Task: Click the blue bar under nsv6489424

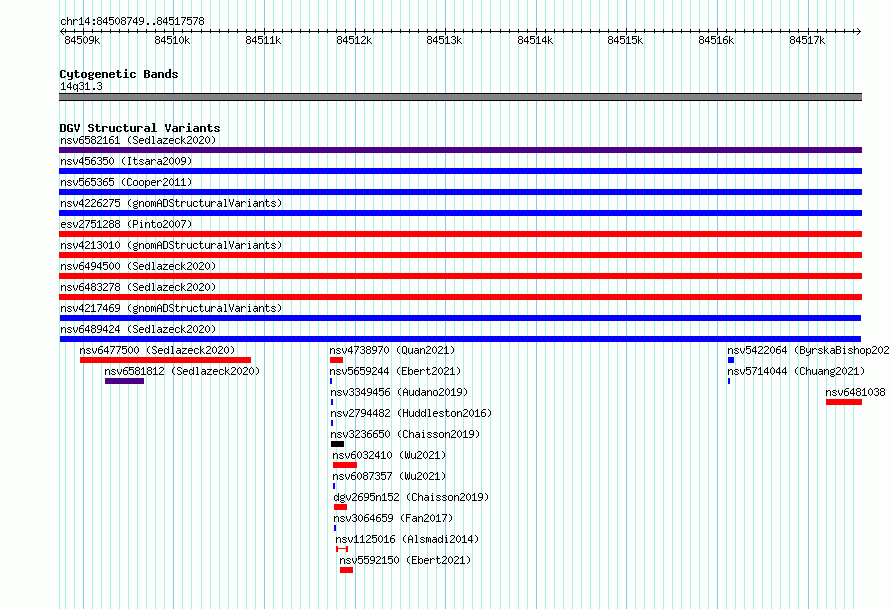Action: tap(460, 339)
